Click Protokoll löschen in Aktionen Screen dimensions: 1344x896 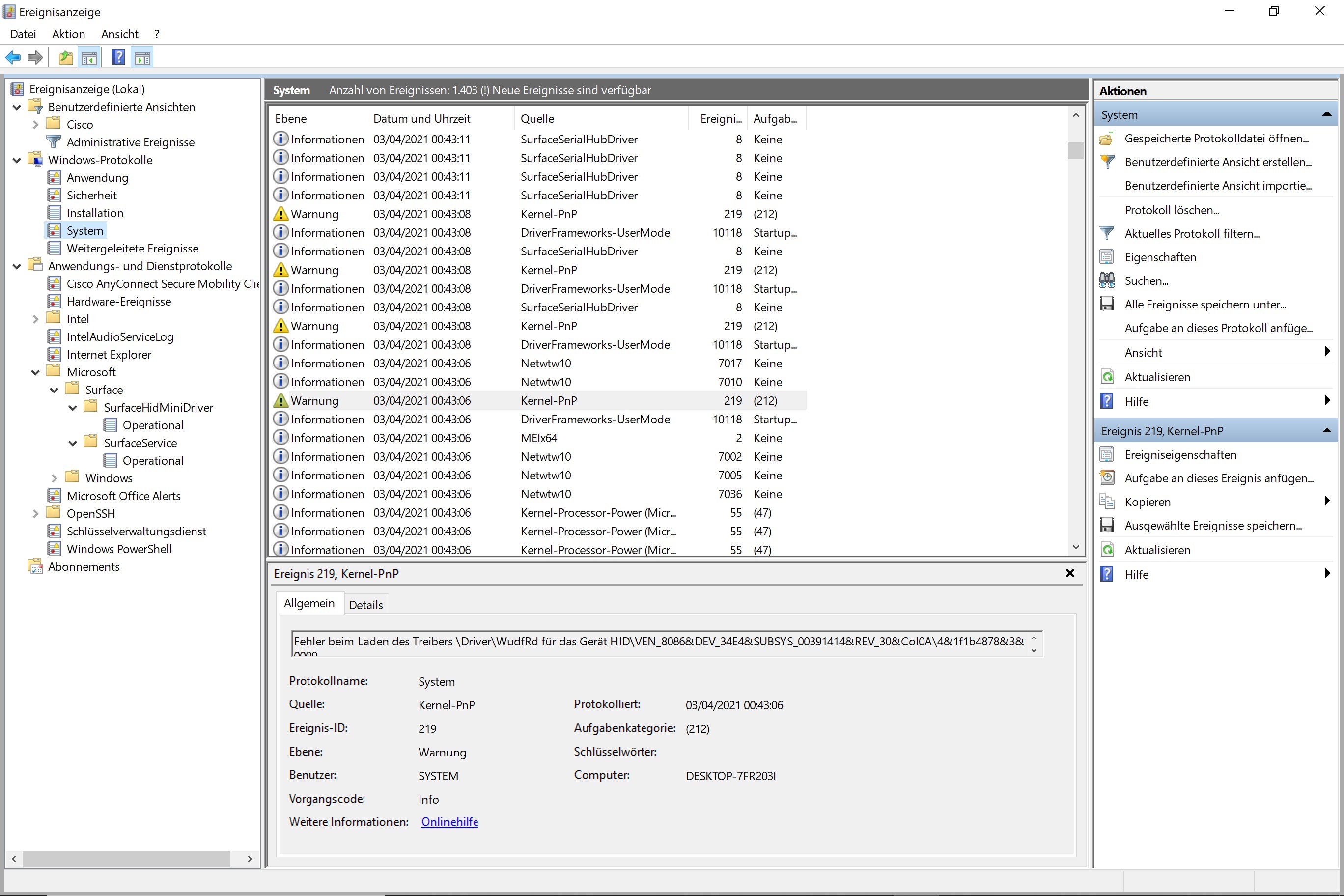click(x=1172, y=210)
